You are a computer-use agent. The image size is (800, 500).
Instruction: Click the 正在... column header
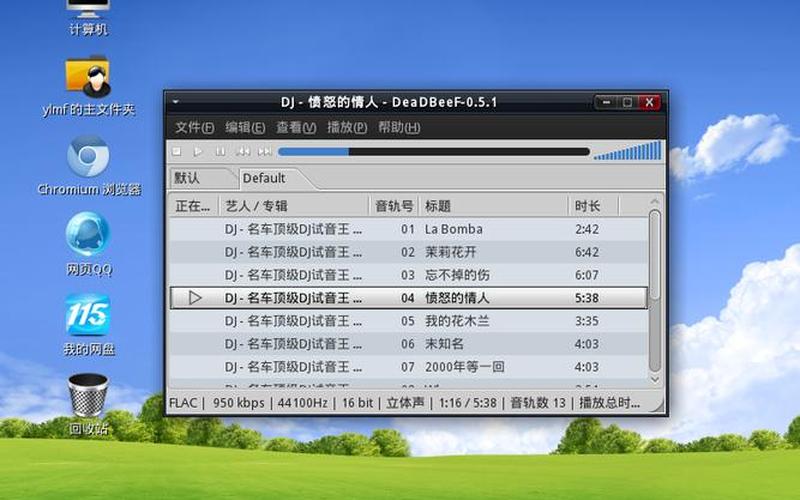(193, 206)
